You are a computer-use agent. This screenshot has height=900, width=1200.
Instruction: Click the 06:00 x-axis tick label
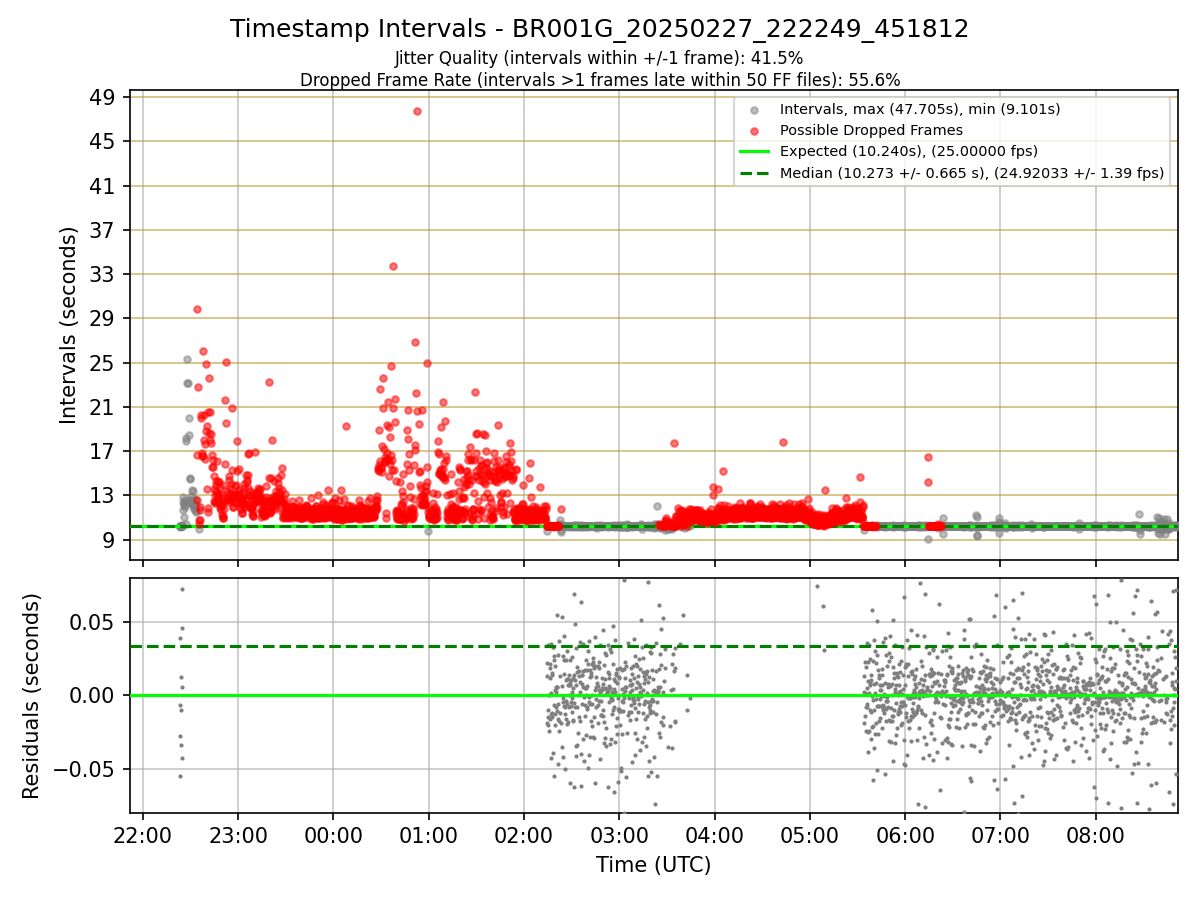click(x=905, y=836)
